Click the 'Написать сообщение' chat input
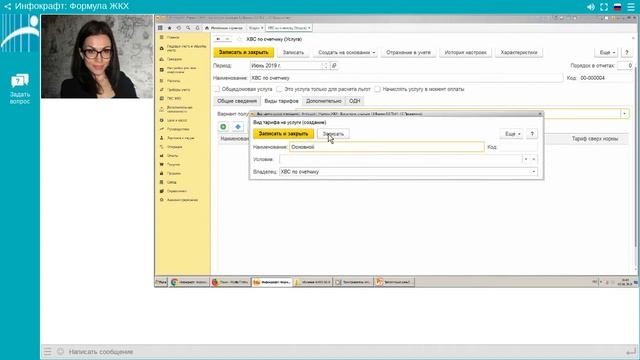640x360 pixels. (345, 351)
